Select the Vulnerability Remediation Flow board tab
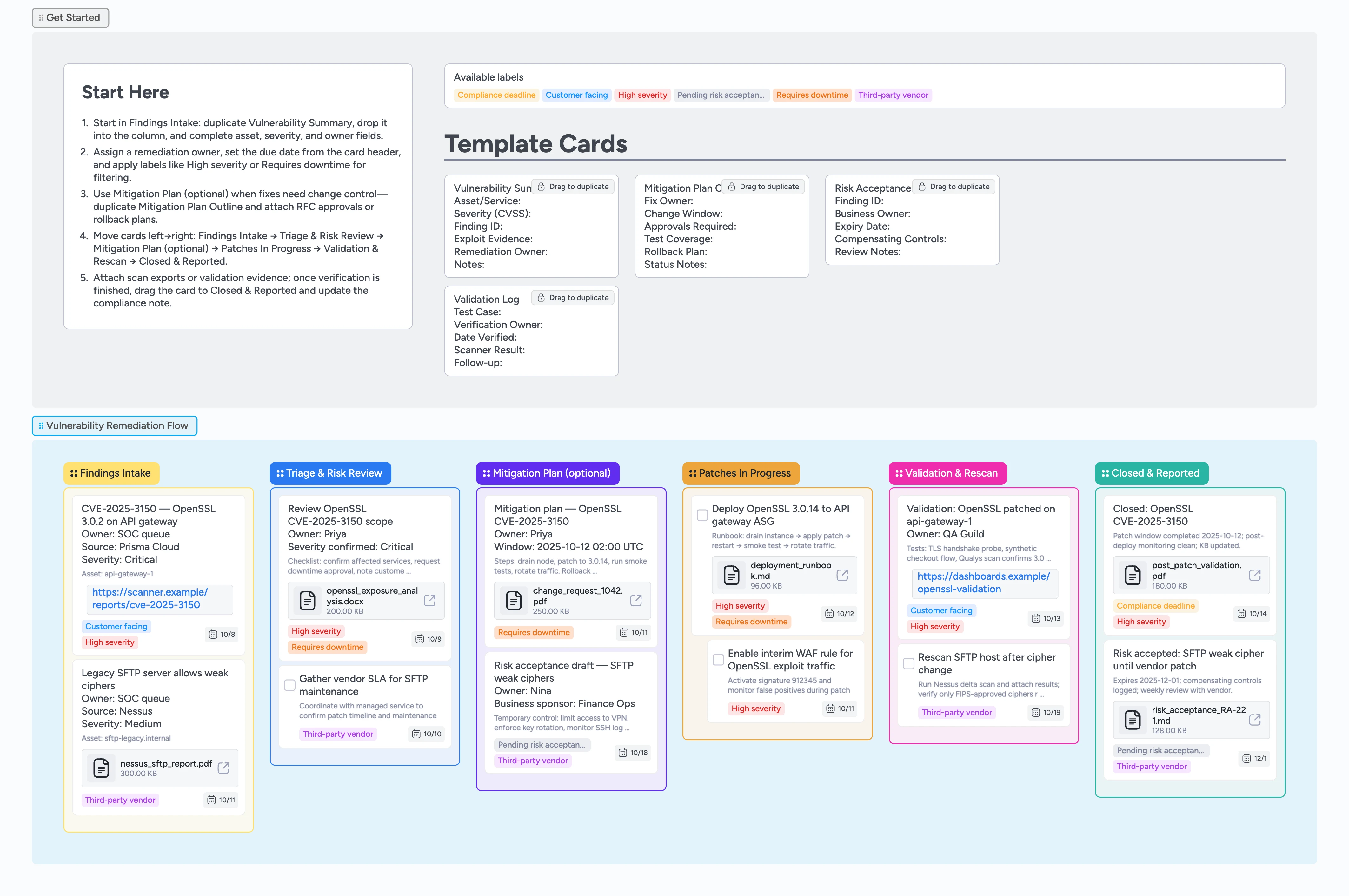The width and height of the screenshot is (1349, 896). pyautogui.click(x=114, y=426)
